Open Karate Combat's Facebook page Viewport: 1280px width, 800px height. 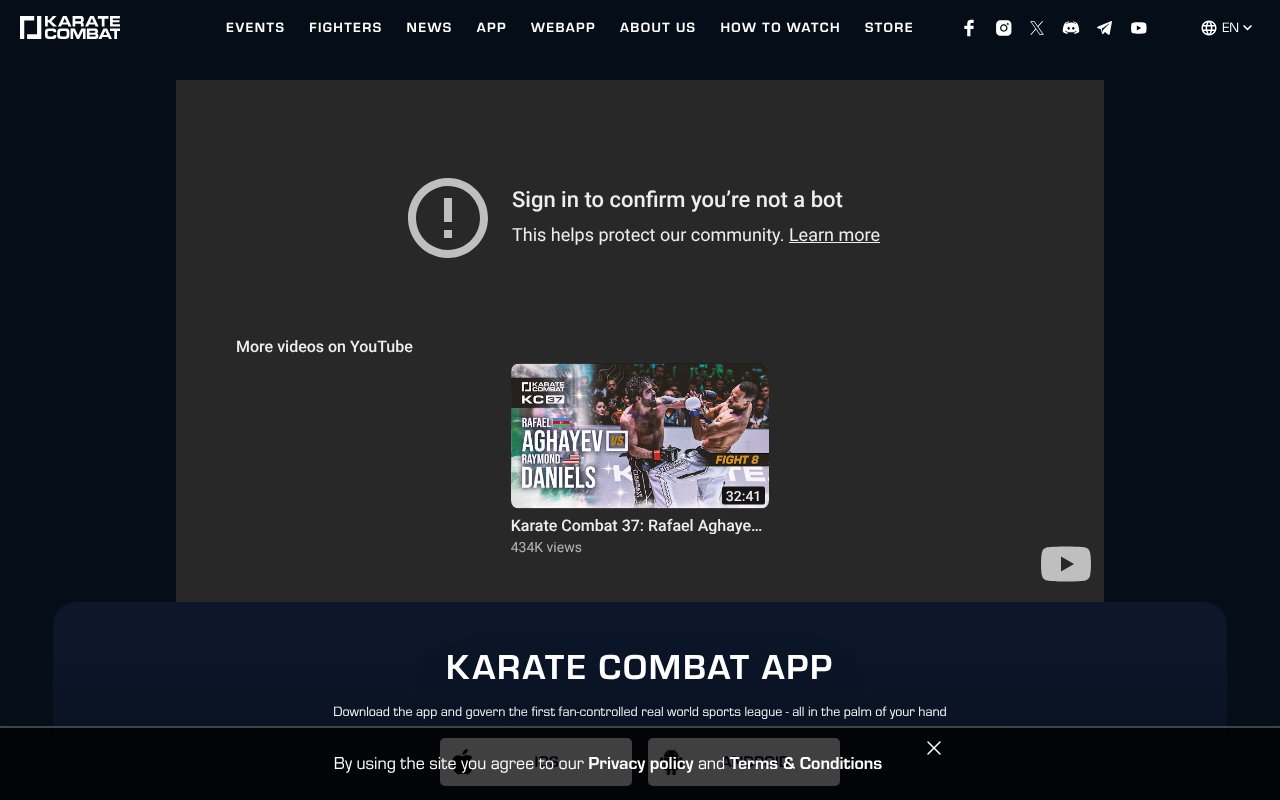968,27
